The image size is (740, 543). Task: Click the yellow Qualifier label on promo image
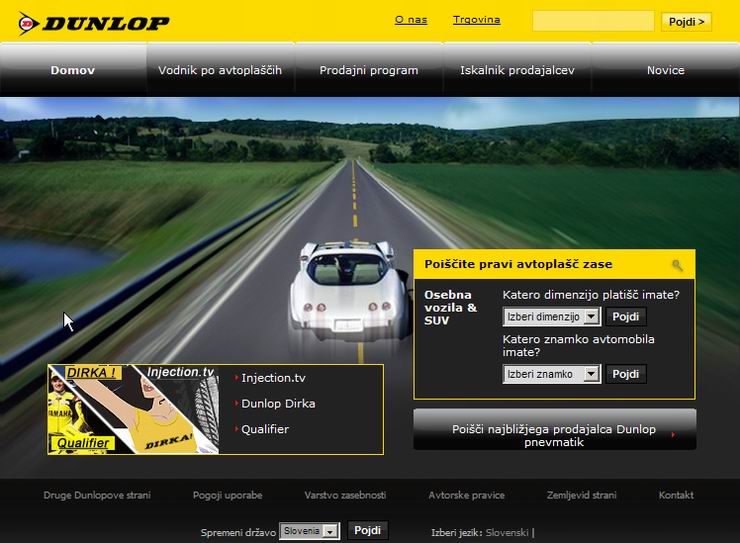coord(83,443)
